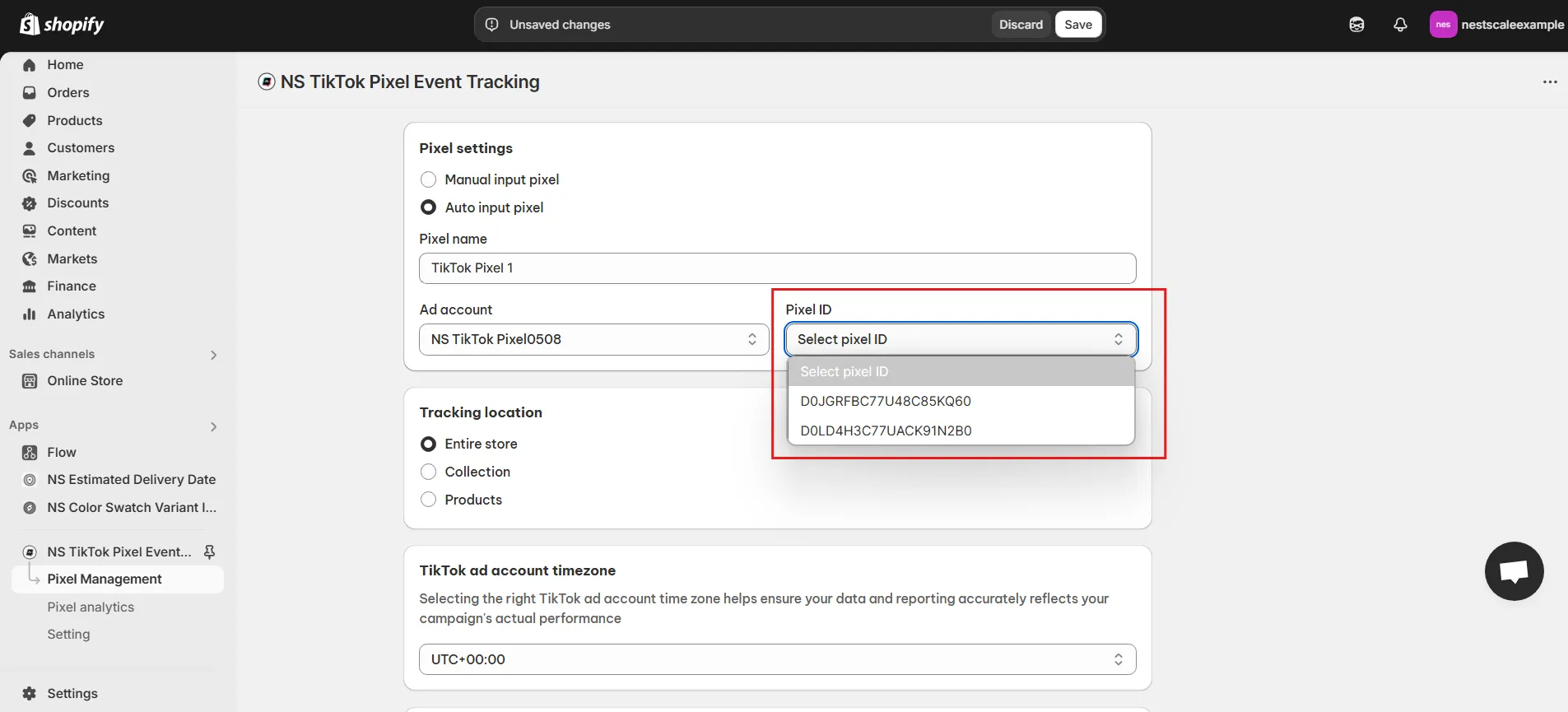The width and height of the screenshot is (1568, 712).
Task: Click the Products tag icon
Action: pos(30,121)
